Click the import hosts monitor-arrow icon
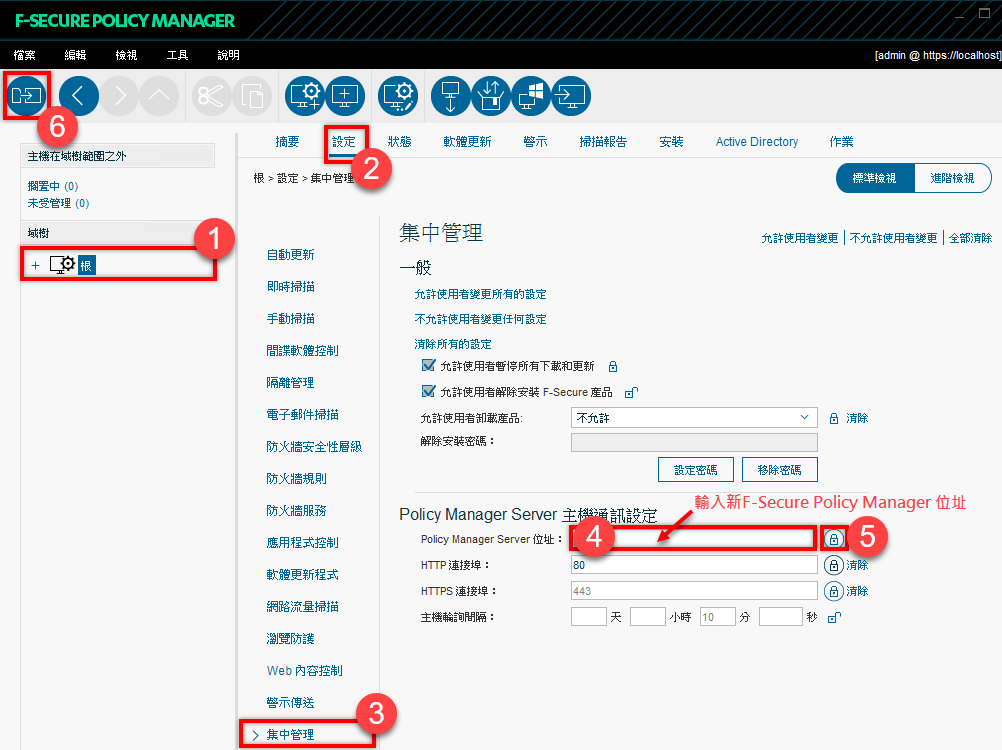The height and width of the screenshot is (750, 1002). tap(571, 96)
